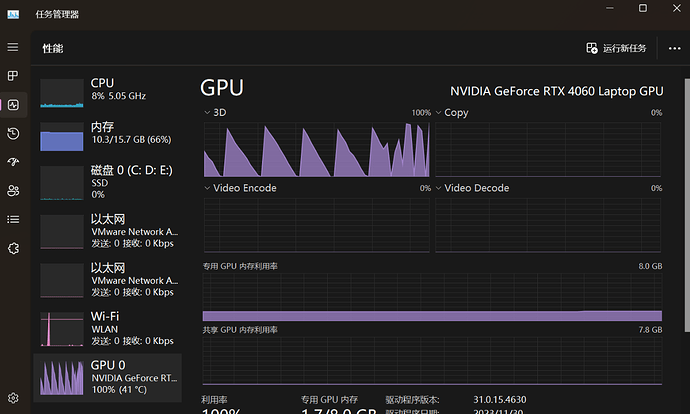Click the vertical scrollbar on the right
Viewport: 690px width, 414px height.
tap(687, 205)
